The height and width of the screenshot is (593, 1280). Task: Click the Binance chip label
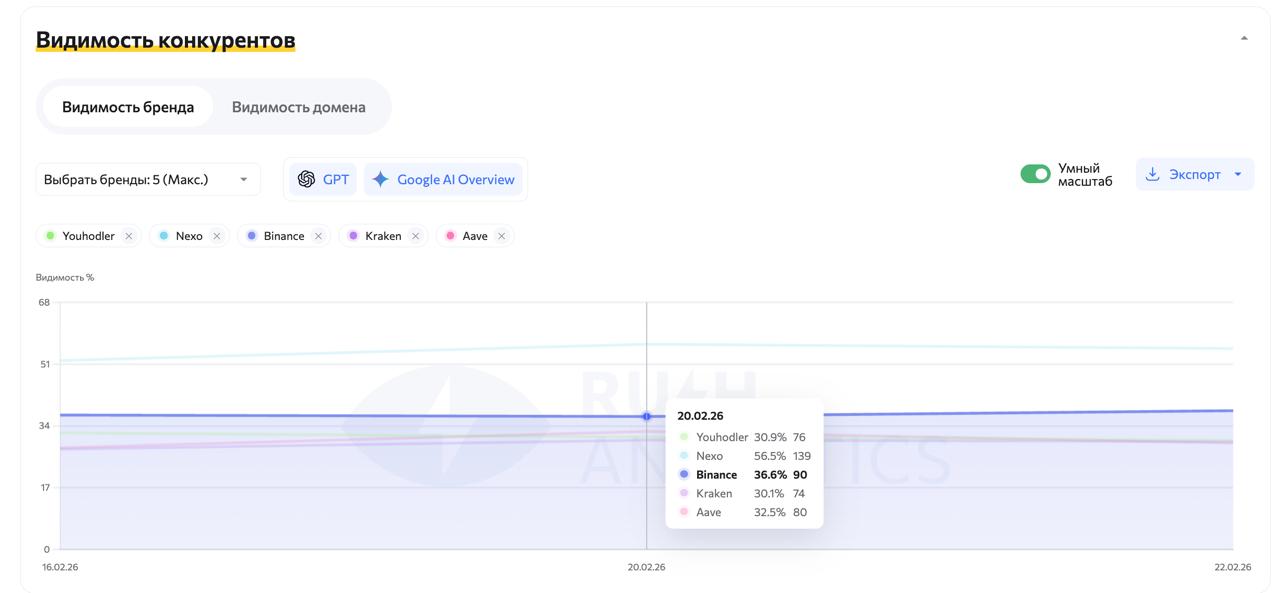[x=284, y=236]
